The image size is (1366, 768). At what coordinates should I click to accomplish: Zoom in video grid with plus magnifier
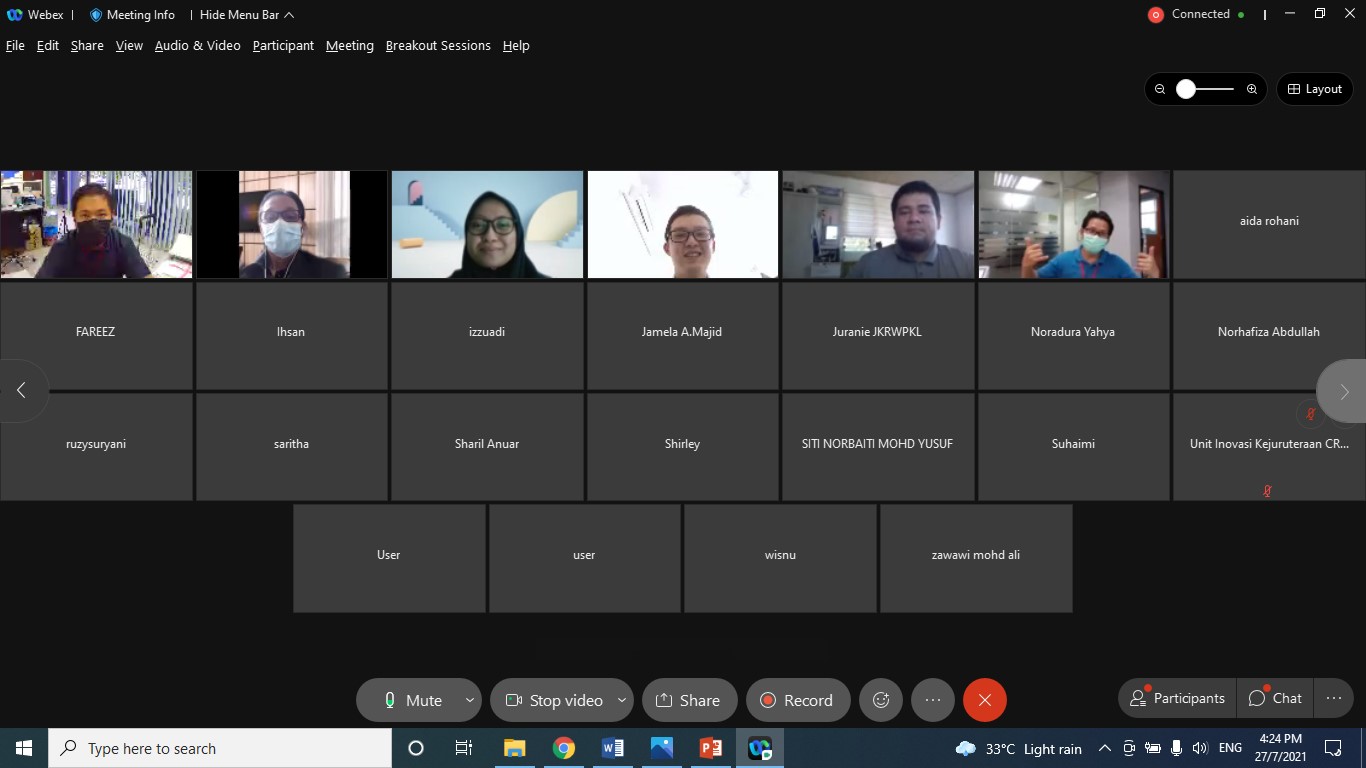(1252, 89)
